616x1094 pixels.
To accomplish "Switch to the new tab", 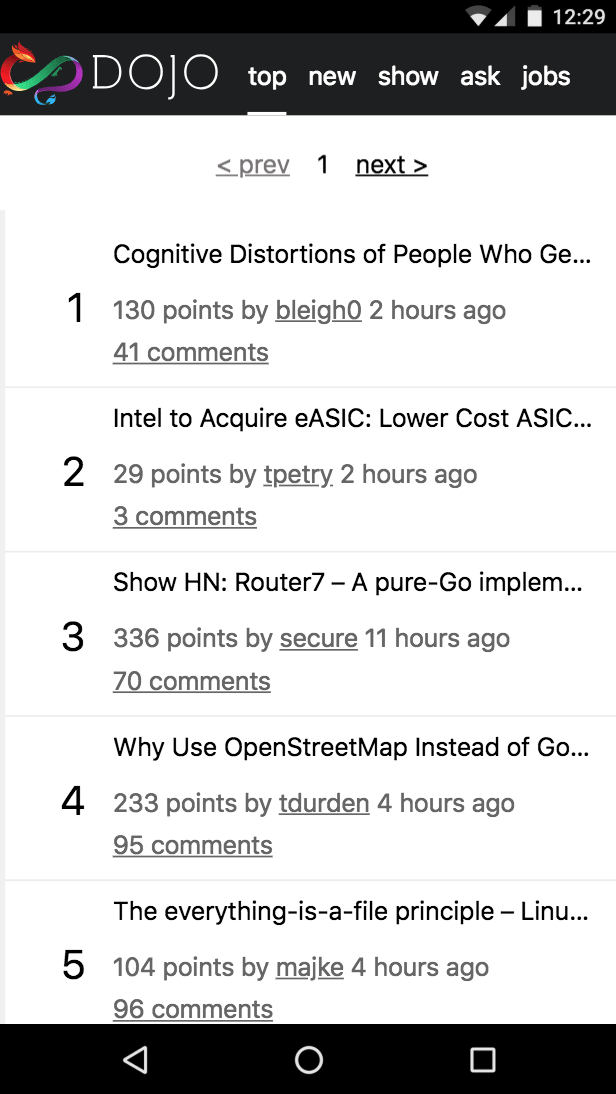I will (x=332, y=76).
